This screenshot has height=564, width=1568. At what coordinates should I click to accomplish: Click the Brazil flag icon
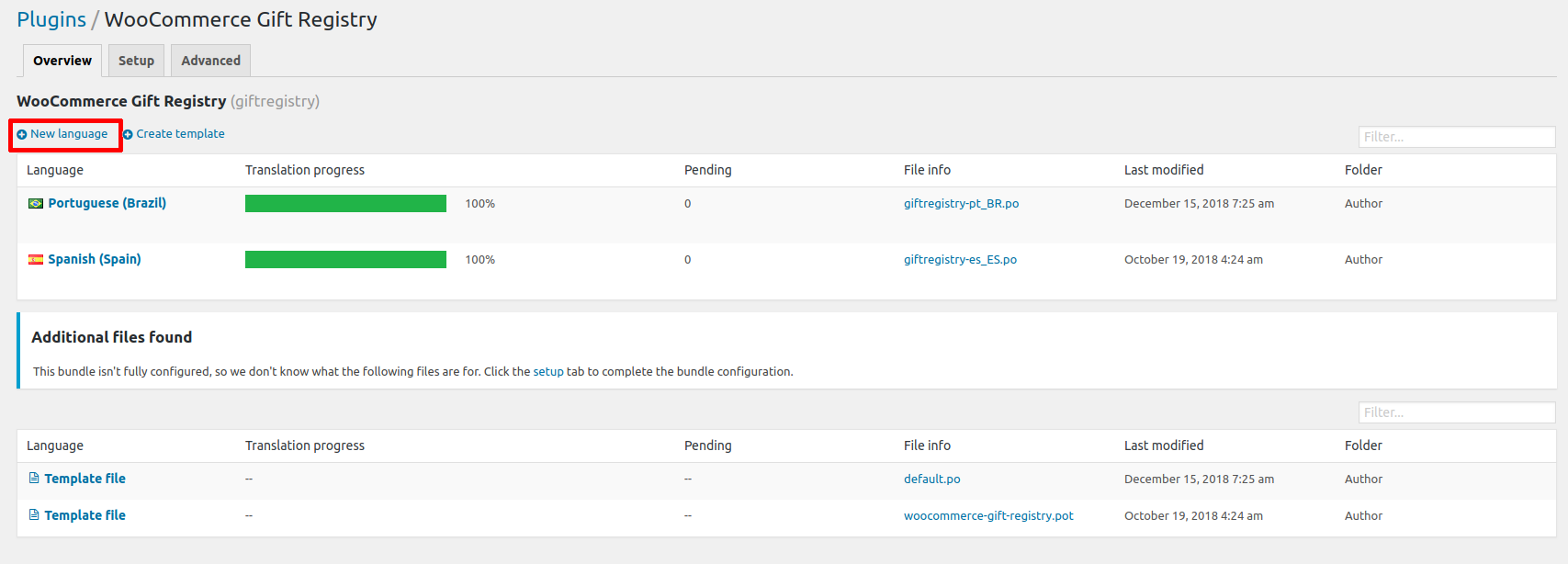36,204
